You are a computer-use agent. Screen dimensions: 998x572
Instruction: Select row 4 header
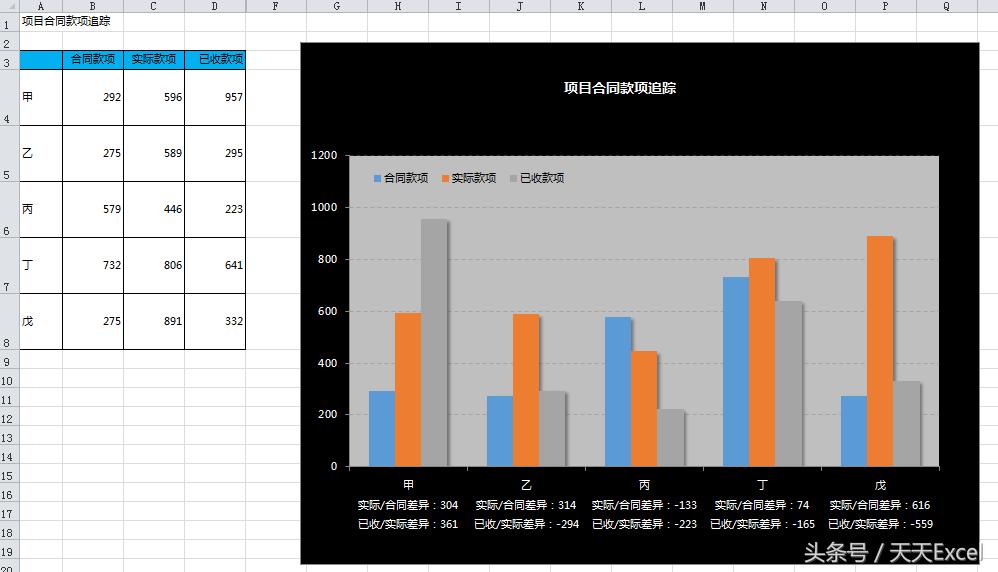(x=10, y=97)
